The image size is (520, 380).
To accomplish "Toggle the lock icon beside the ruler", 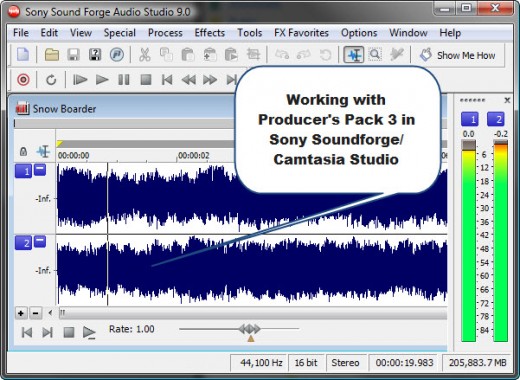I will [x=23, y=151].
